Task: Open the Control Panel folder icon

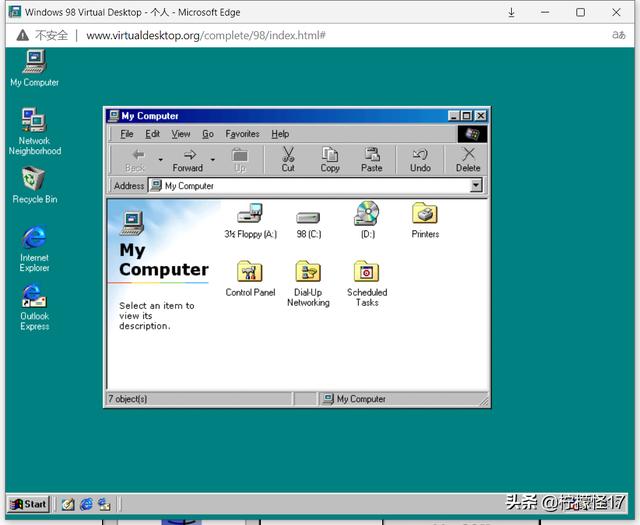Action: coord(249,272)
